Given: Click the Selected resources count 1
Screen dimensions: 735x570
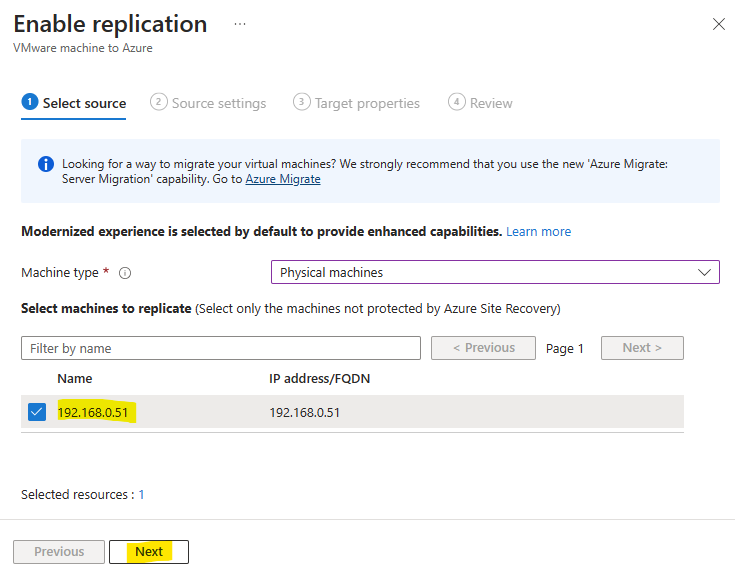Looking at the screenshot, I should point(141,495).
